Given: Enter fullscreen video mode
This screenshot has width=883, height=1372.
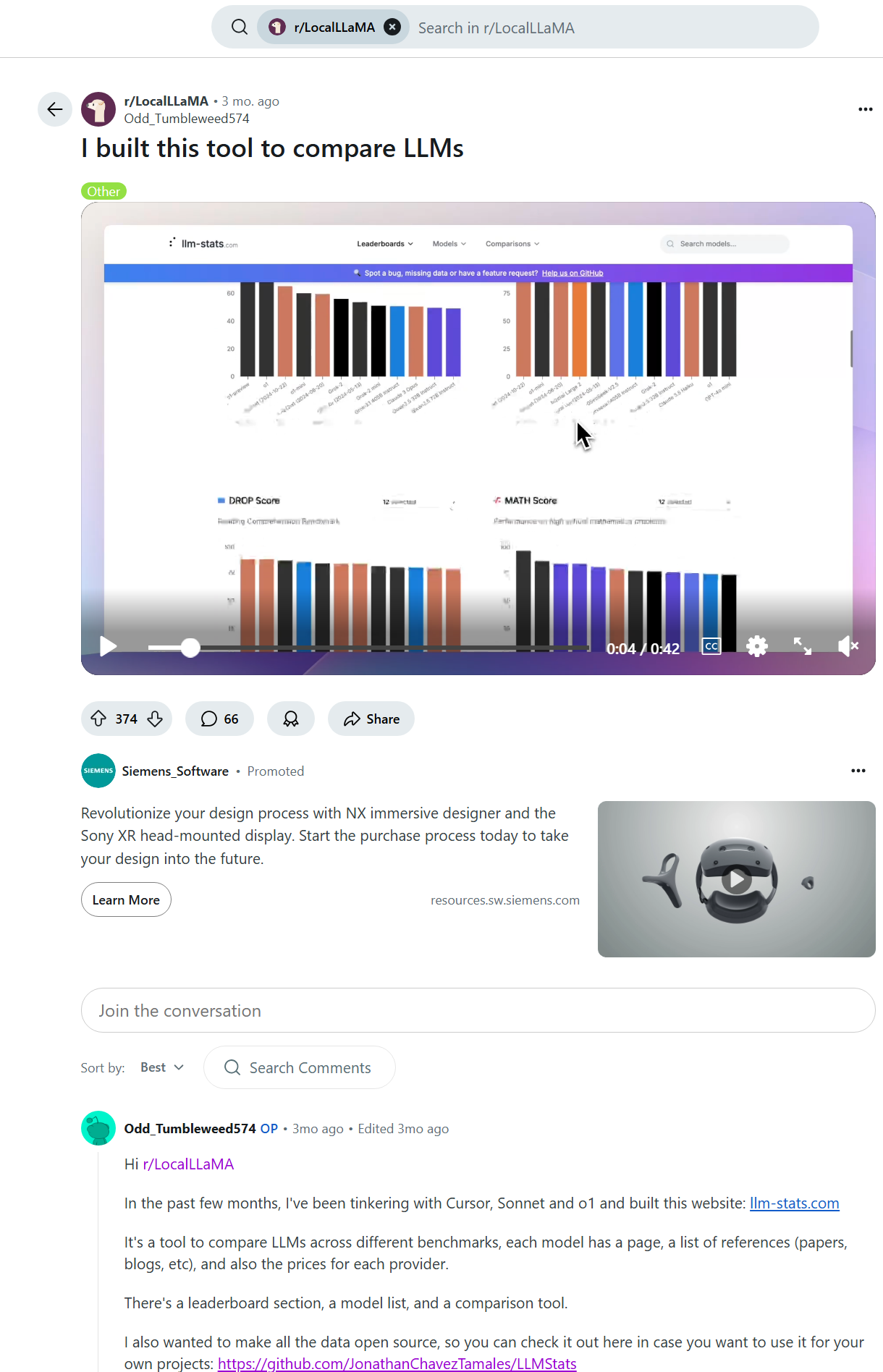Looking at the screenshot, I should (x=803, y=646).
